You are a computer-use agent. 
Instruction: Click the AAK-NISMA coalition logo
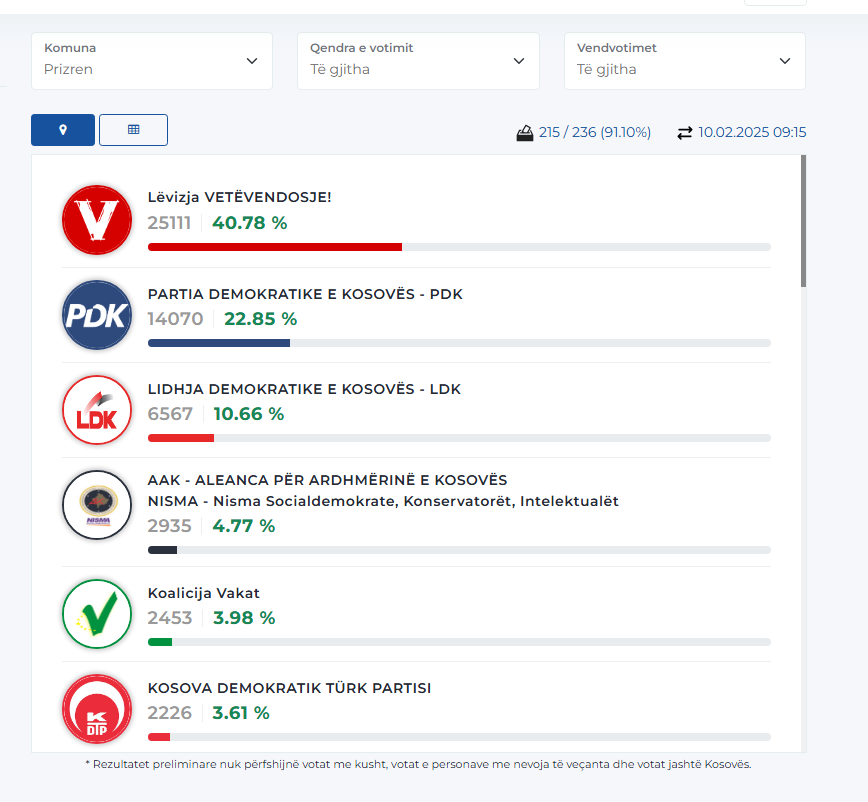pyautogui.click(x=97, y=505)
